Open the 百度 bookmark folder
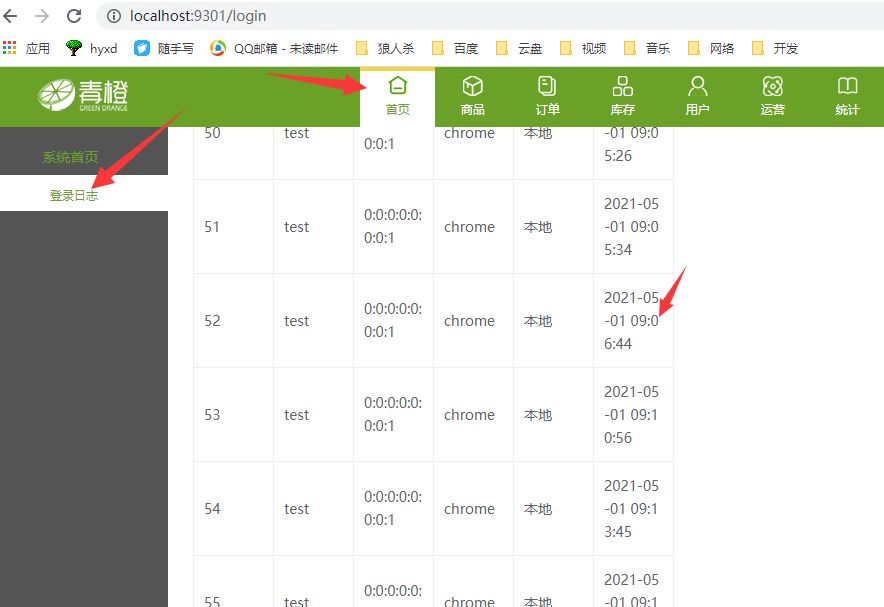 click(455, 48)
